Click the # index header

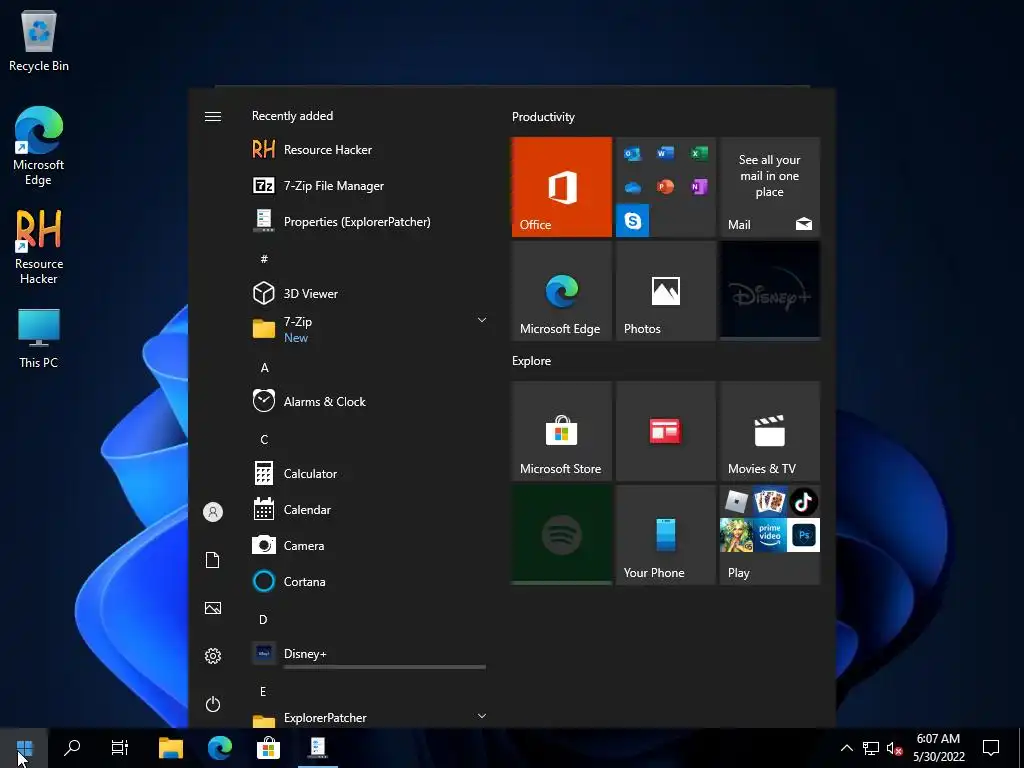click(x=264, y=259)
